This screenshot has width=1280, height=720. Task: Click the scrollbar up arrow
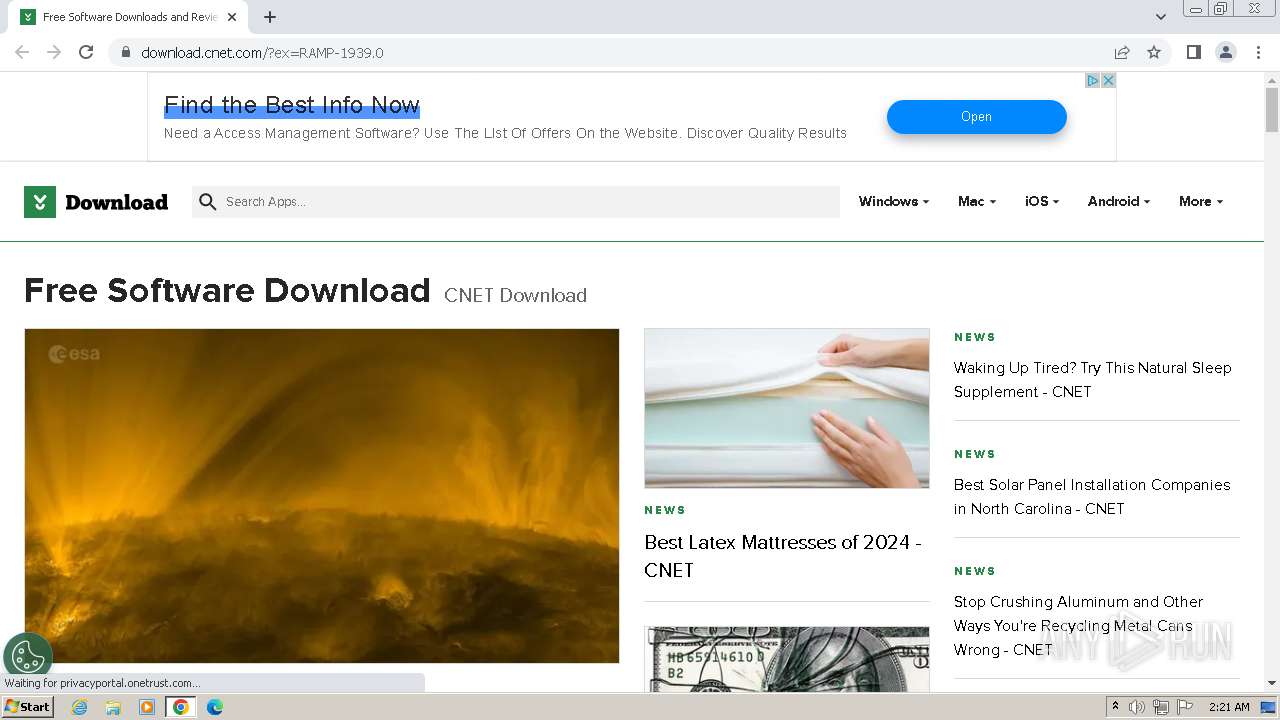coord(1272,79)
